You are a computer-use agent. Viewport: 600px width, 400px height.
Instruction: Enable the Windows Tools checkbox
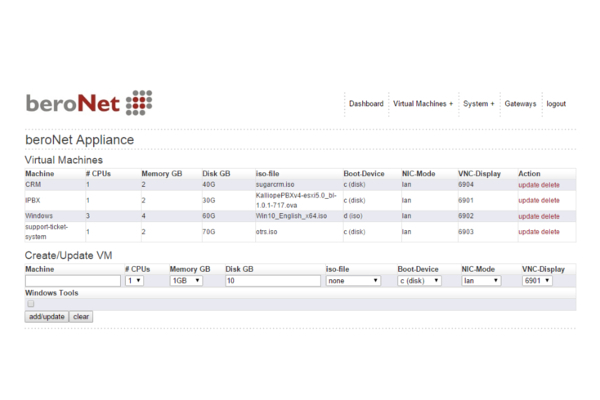31,303
